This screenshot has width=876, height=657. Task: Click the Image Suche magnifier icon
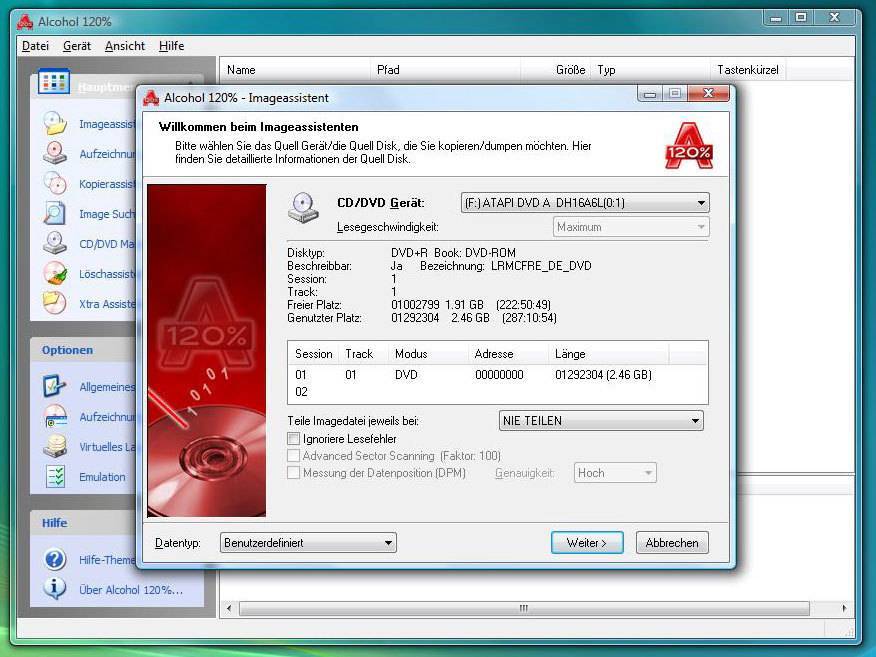tap(55, 213)
